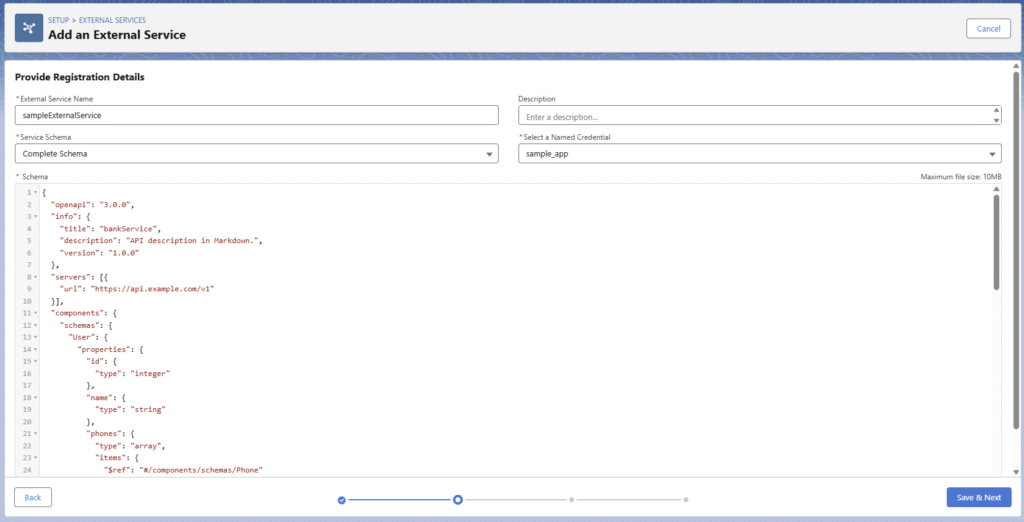The image size is (1024, 522).
Task: Fold the "servers" array on line 8
Action: (x=36, y=276)
